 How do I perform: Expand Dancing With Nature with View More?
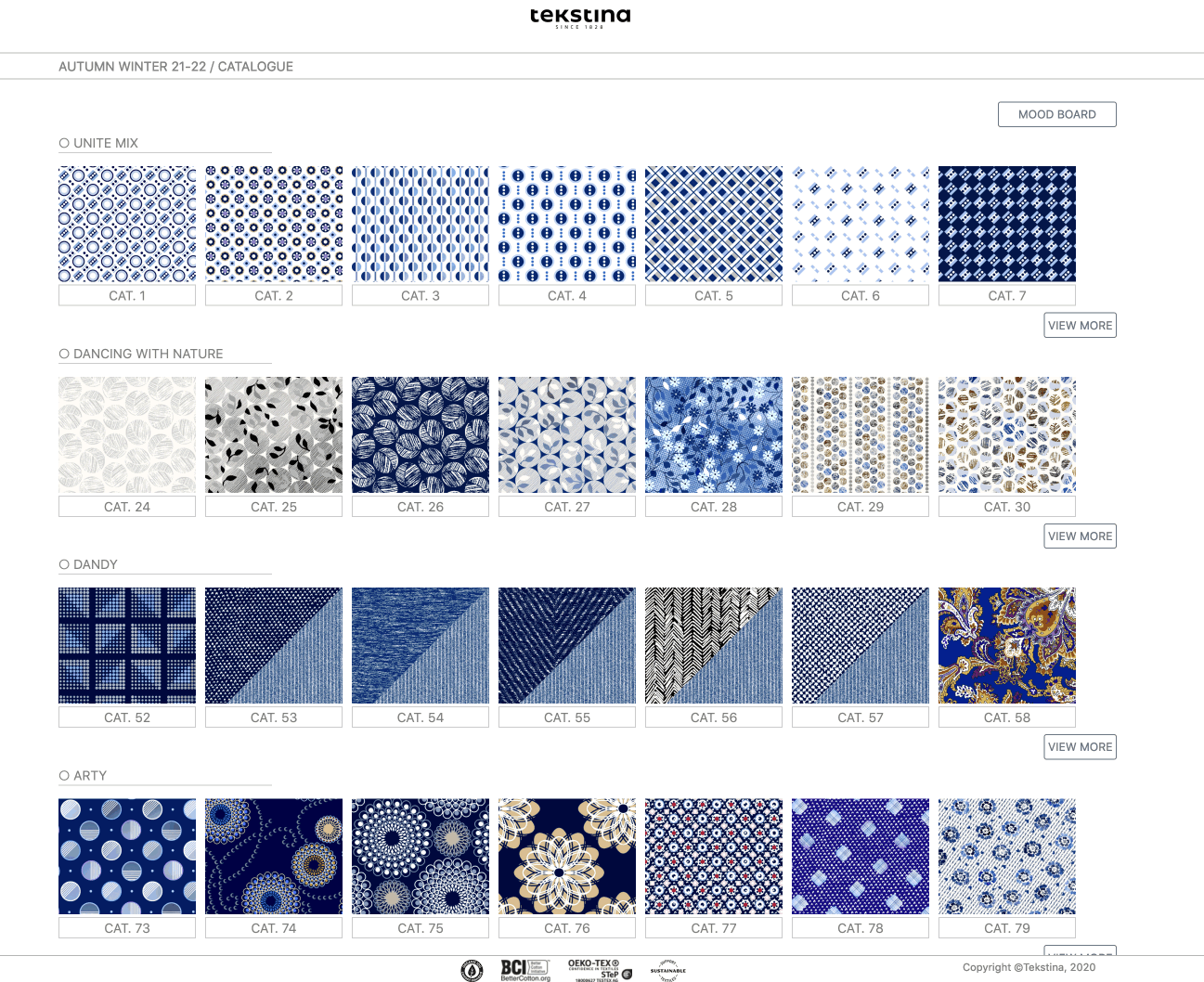pyautogui.click(x=1080, y=536)
